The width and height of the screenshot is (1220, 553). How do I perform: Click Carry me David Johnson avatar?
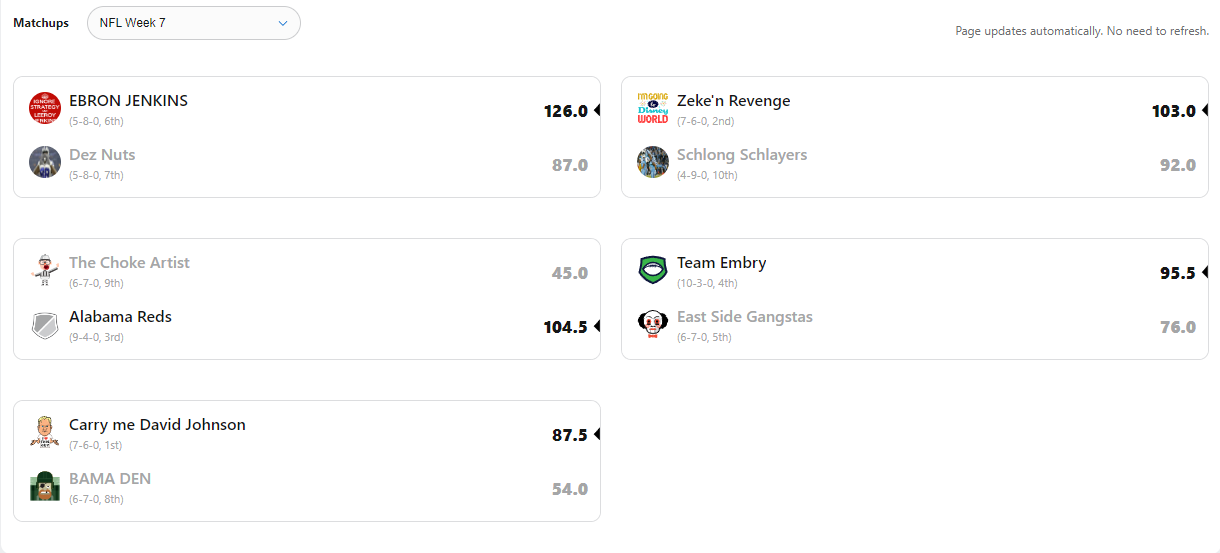45,432
